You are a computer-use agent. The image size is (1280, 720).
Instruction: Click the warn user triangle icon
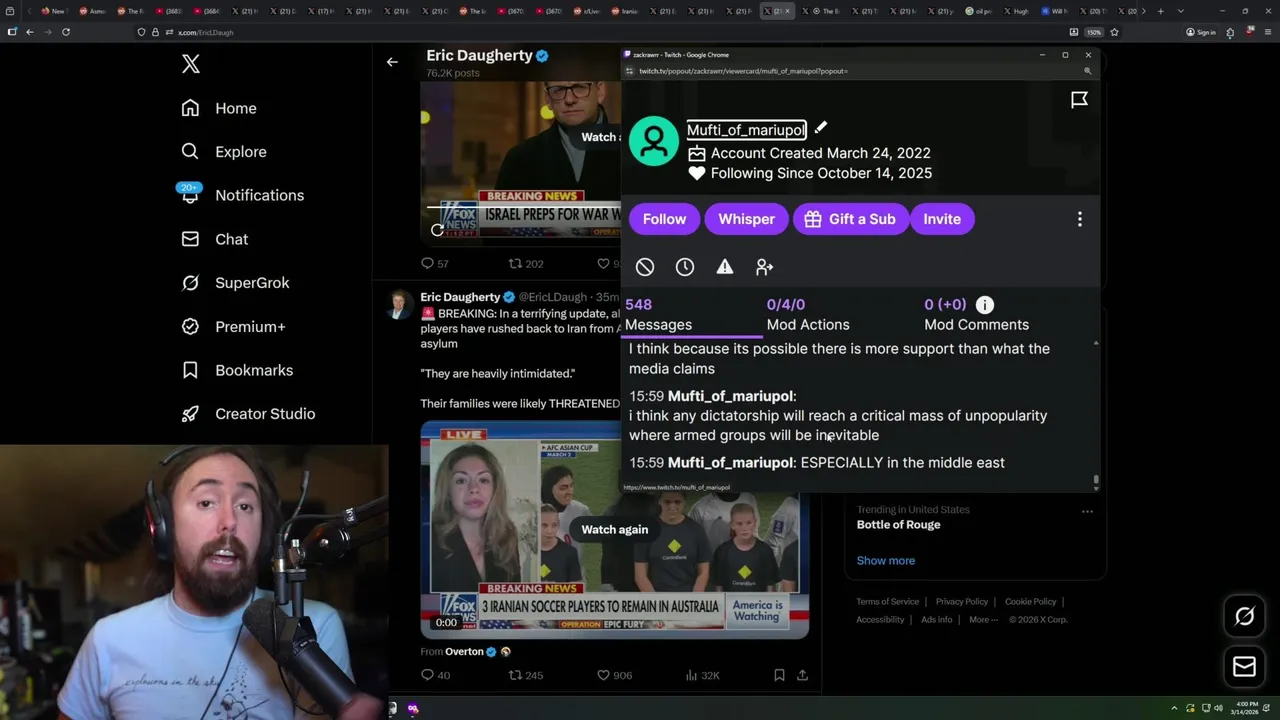pyautogui.click(x=725, y=267)
